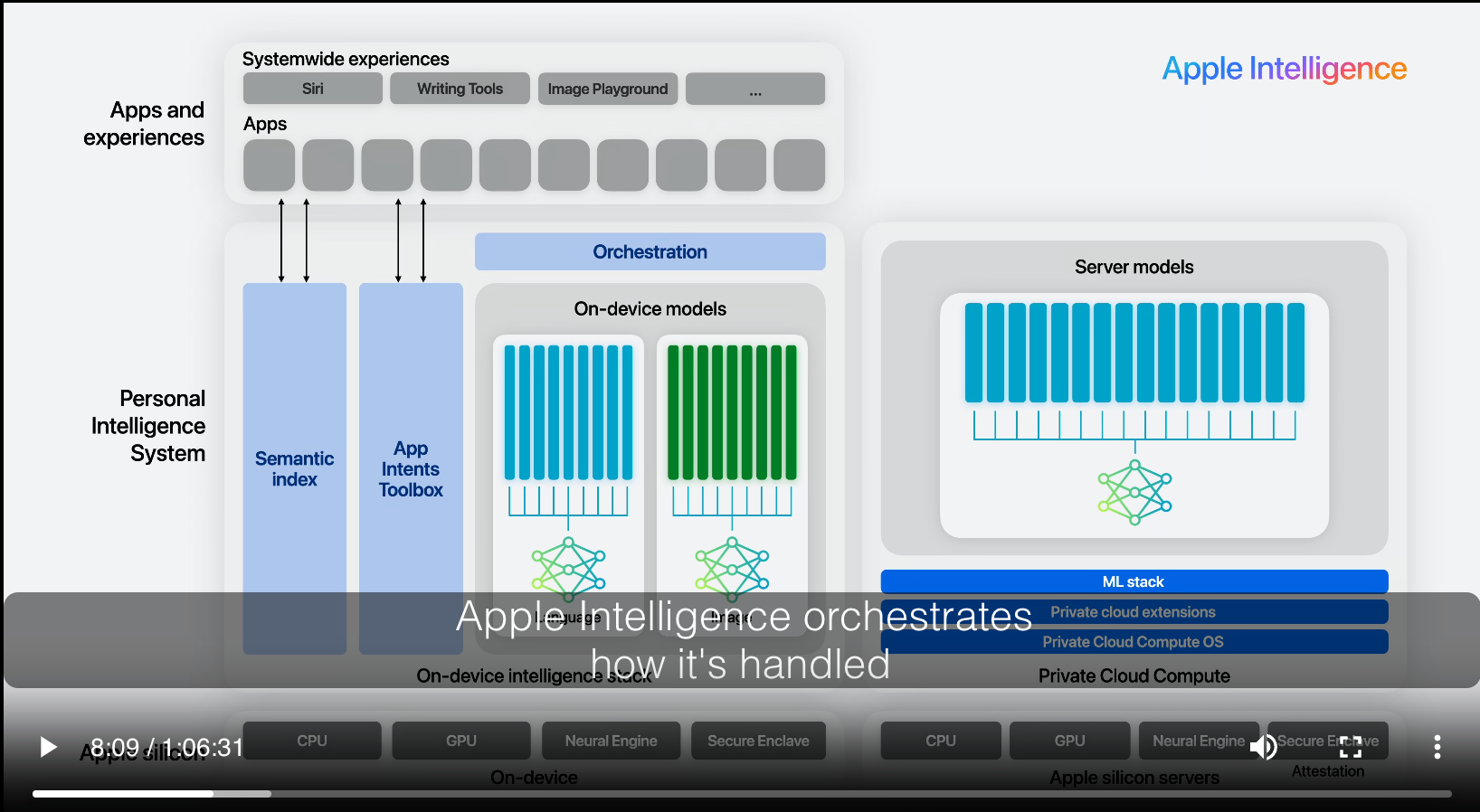Click the neural network icon under green on-device model
This screenshot has width=1480, height=812.
[x=732, y=568]
